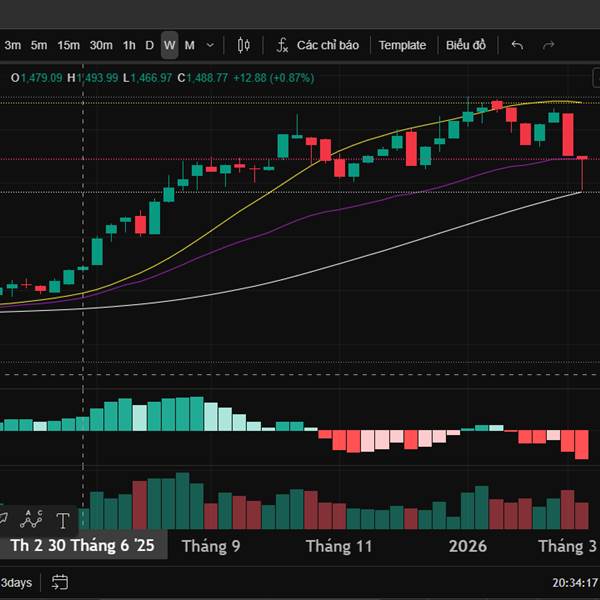Screen dimensions: 600x600
Task: Open the Biểu đồ menu
Action: pyautogui.click(x=466, y=45)
